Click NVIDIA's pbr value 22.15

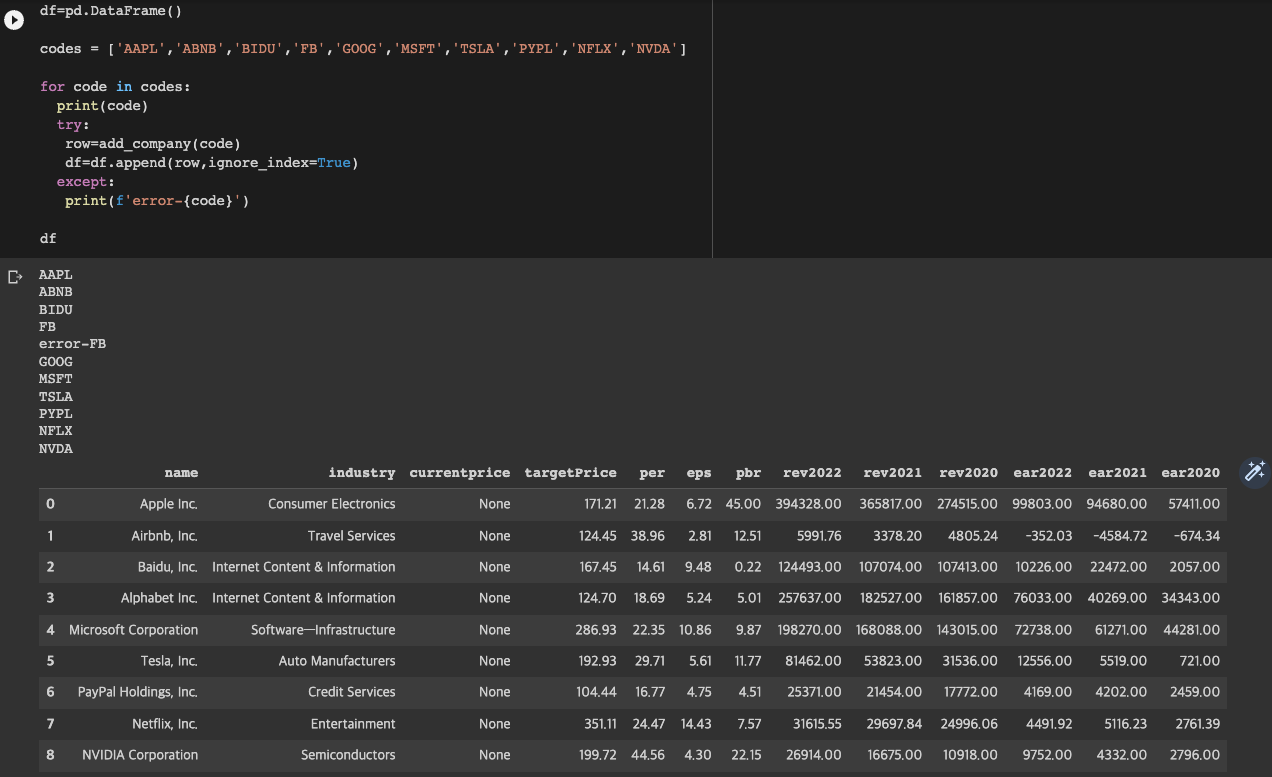[x=747, y=755]
